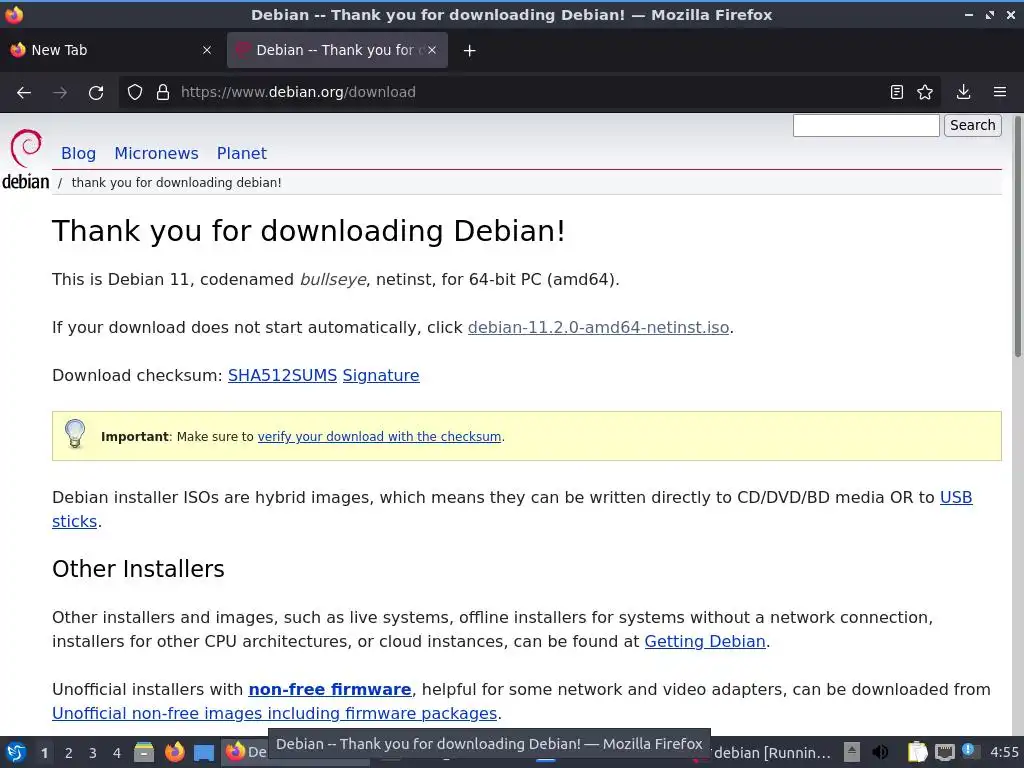Click the removable media eject tray icon
Viewport: 1024px width, 768px height.
pyautogui.click(x=852, y=752)
